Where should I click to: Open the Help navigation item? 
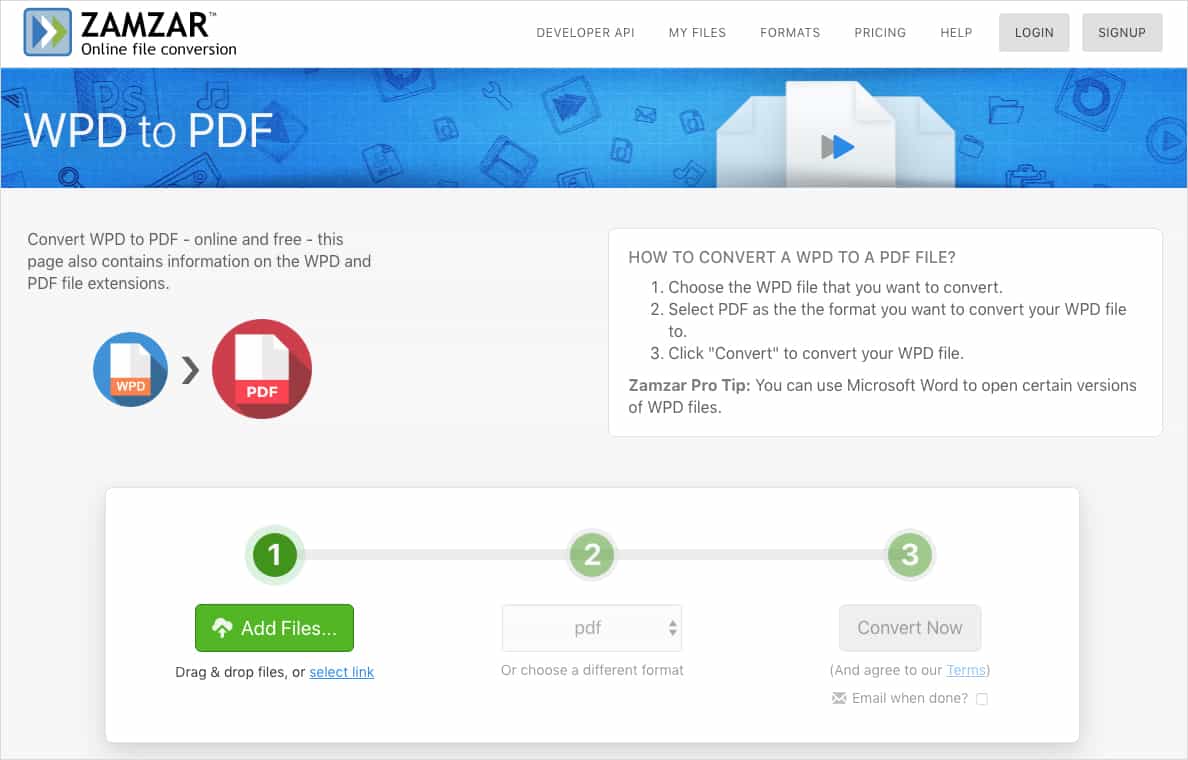click(956, 33)
